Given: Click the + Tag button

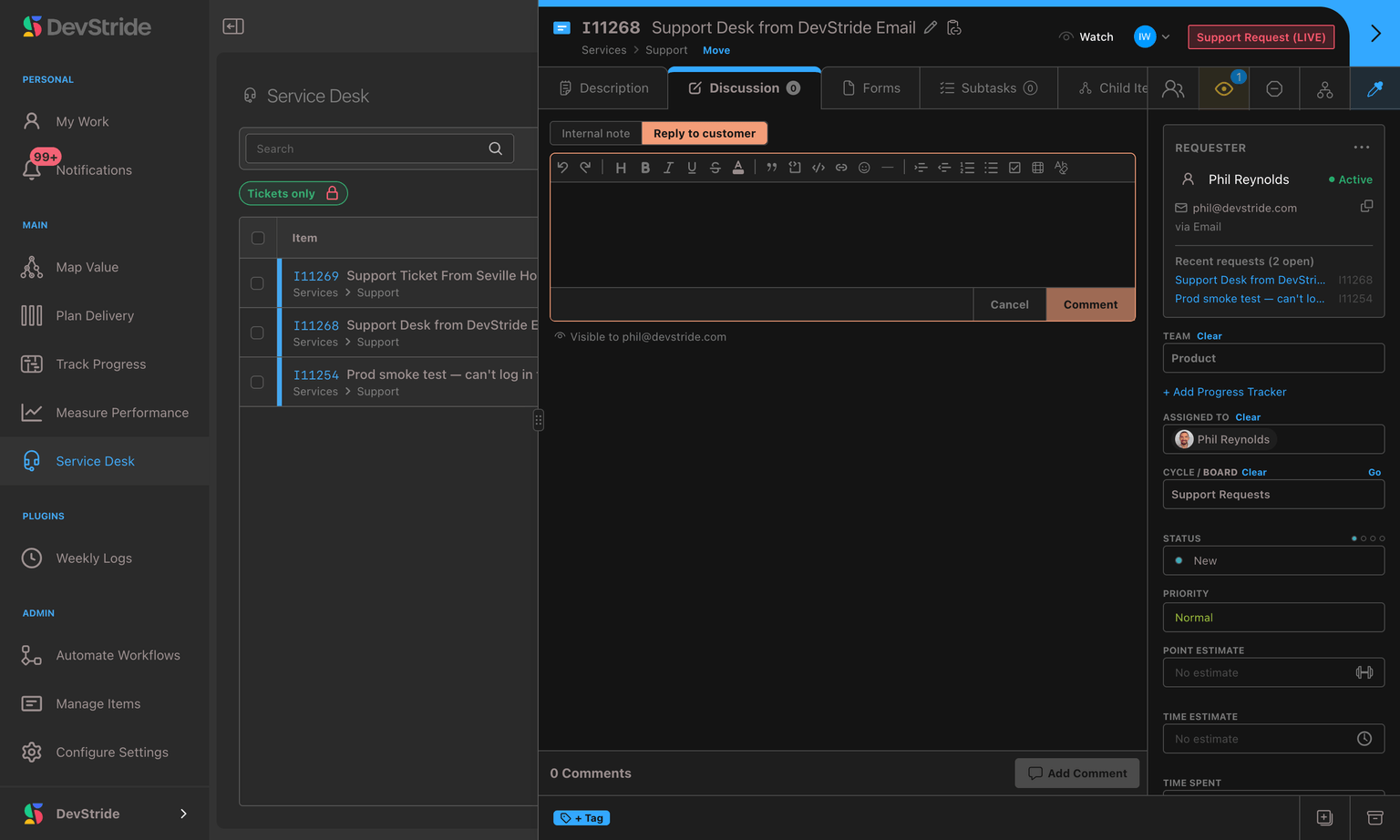Looking at the screenshot, I should (x=582, y=818).
